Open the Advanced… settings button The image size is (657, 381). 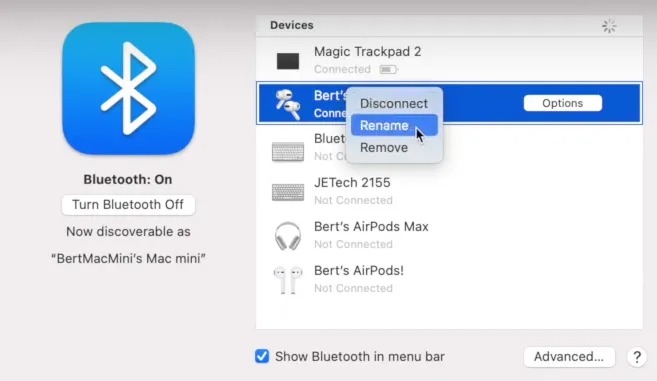coord(569,357)
